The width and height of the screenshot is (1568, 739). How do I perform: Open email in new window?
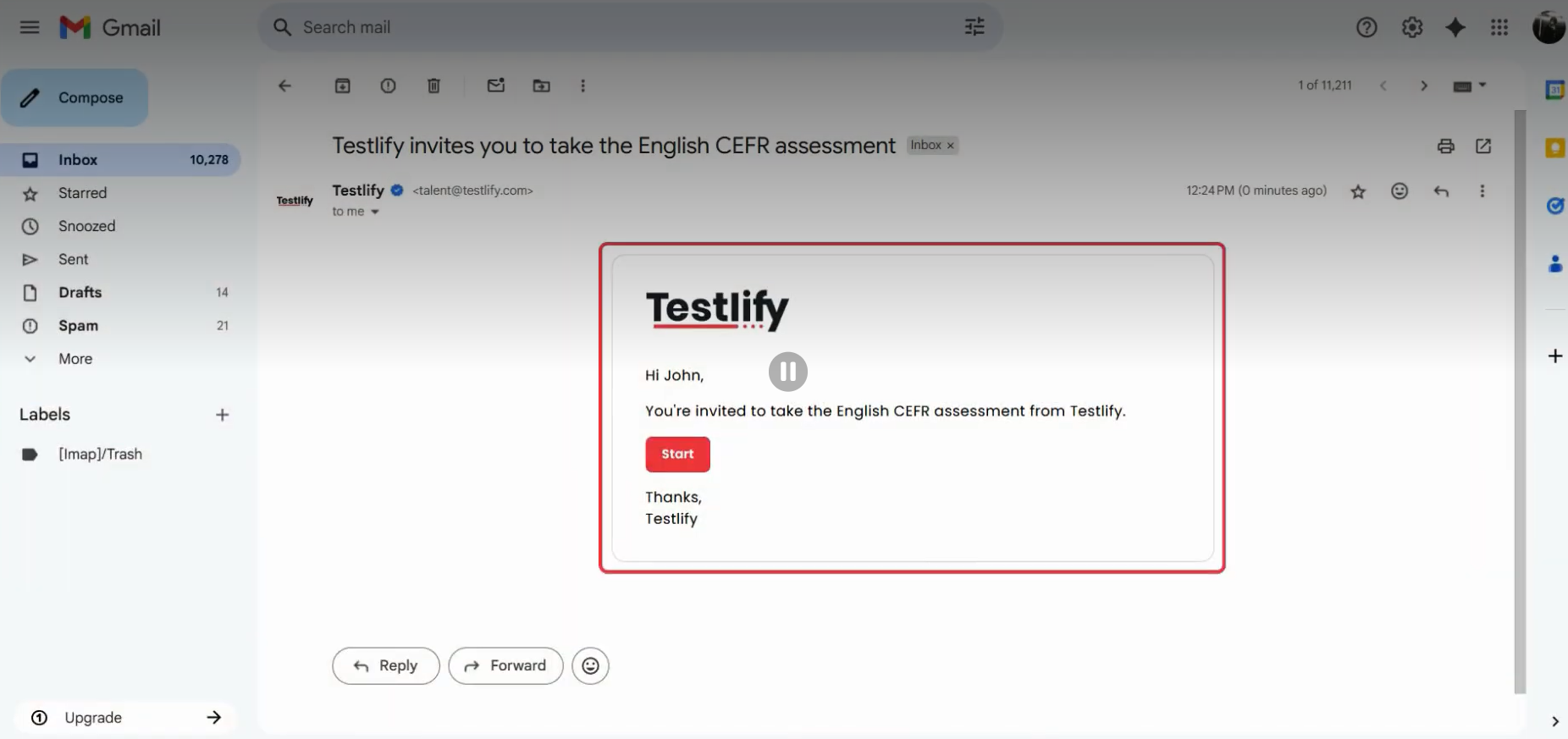[x=1483, y=146]
